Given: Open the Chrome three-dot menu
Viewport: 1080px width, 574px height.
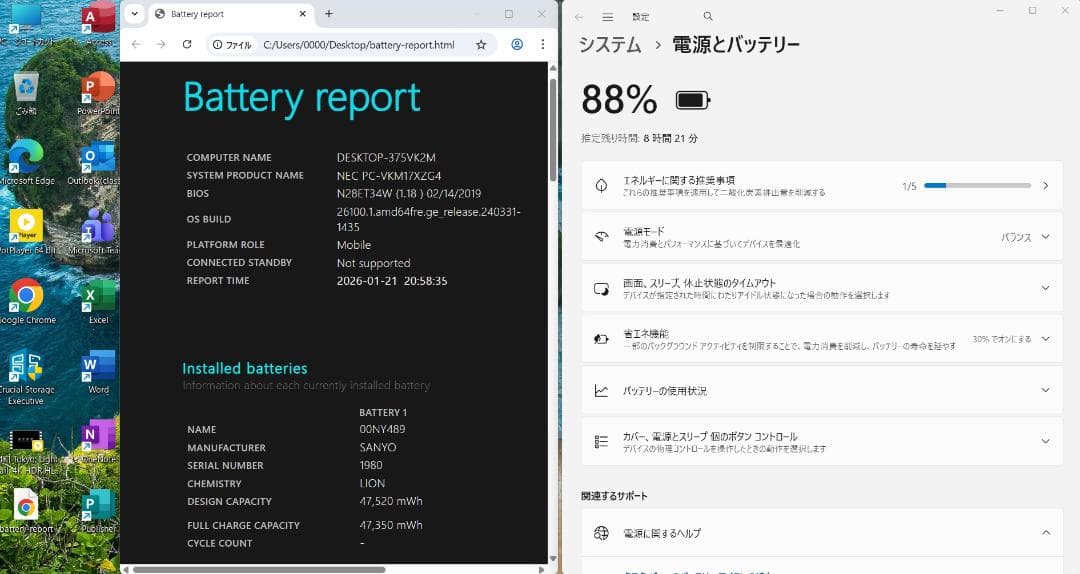Looking at the screenshot, I should (543, 44).
